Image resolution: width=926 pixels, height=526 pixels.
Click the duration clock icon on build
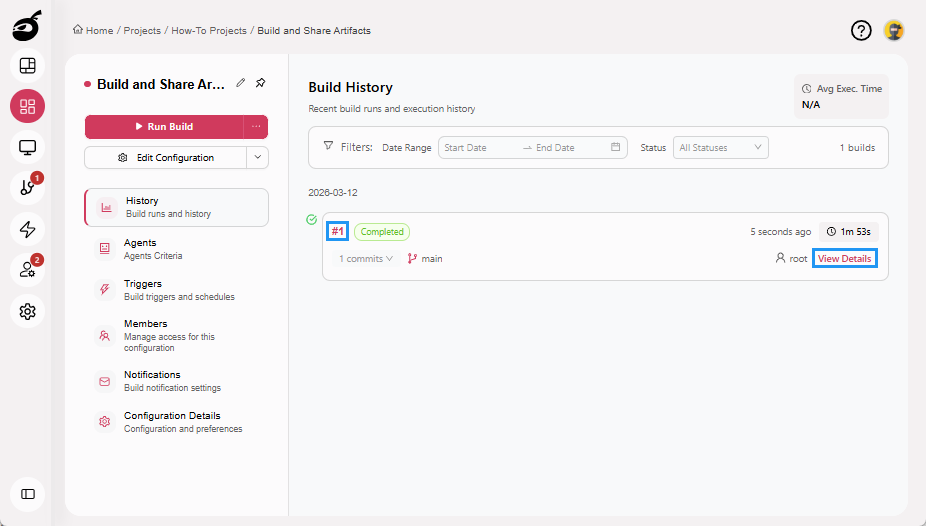[831, 231]
